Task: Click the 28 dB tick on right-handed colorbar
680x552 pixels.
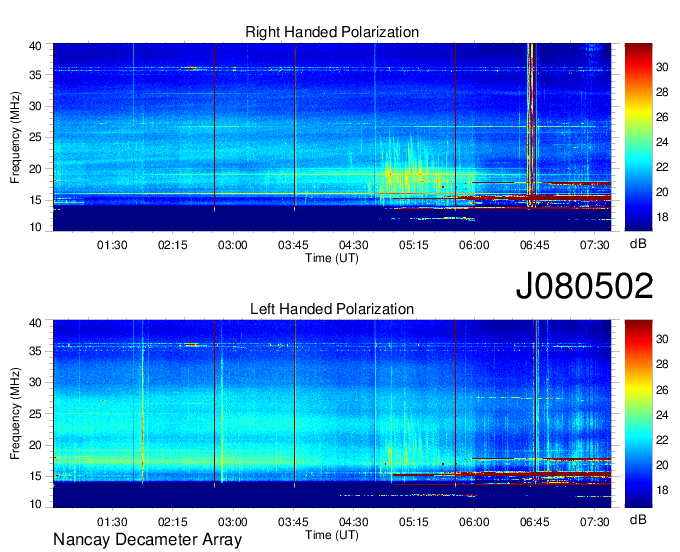Action: [x=662, y=92]
